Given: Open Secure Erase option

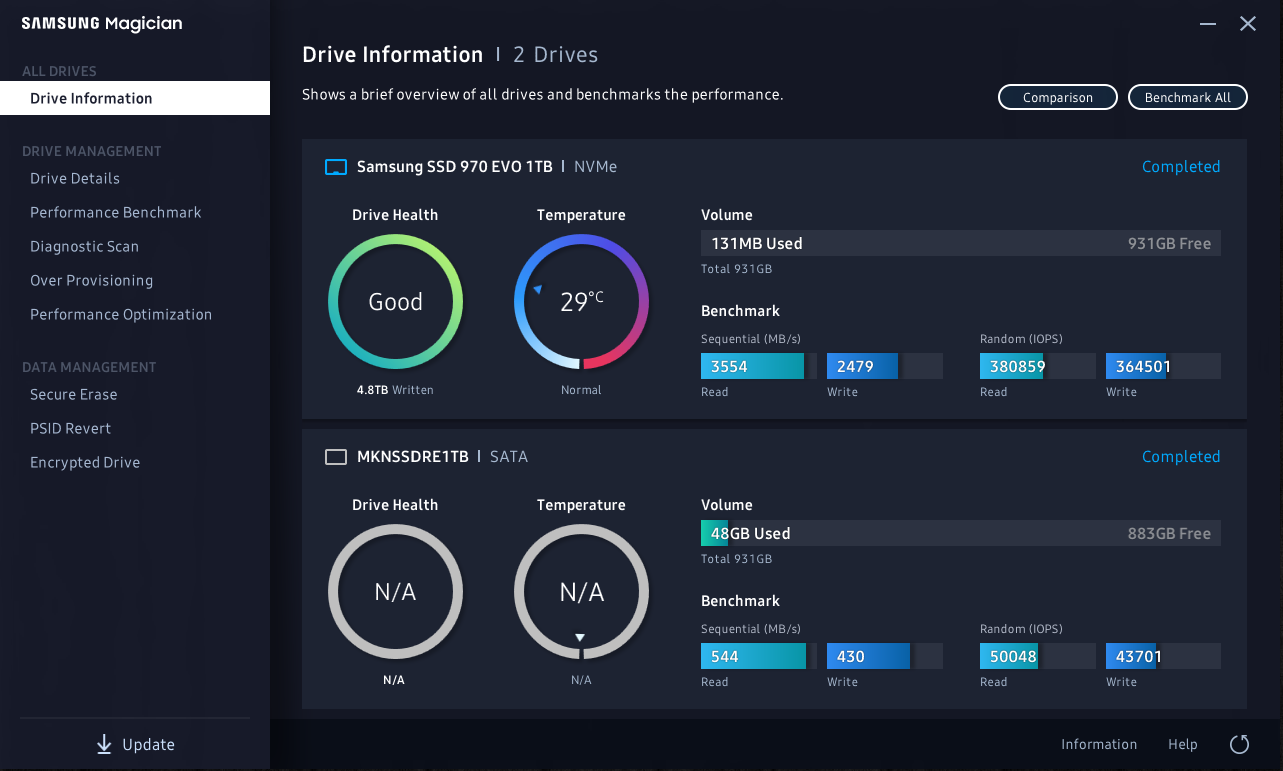Looking at the screenshot, I should tap(74, 395).
